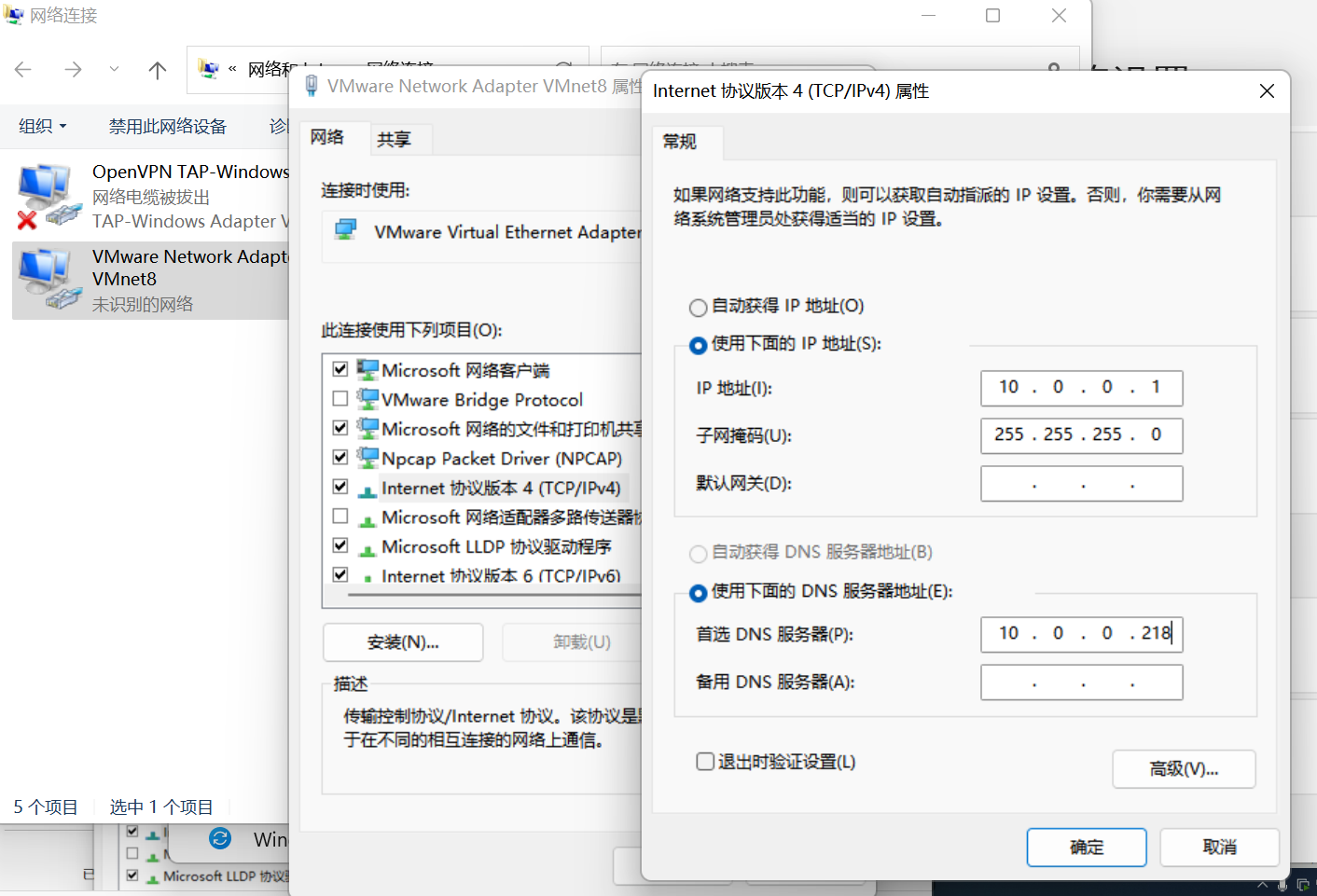Click the 选中 1 个项目 status text
Image resolution: width=1317 pixels, height=896 pixels.
[x=161, y=807]
